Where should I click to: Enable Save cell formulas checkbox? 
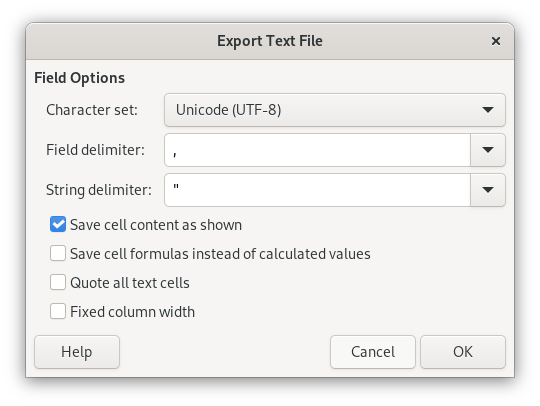[x=58, y=253]
